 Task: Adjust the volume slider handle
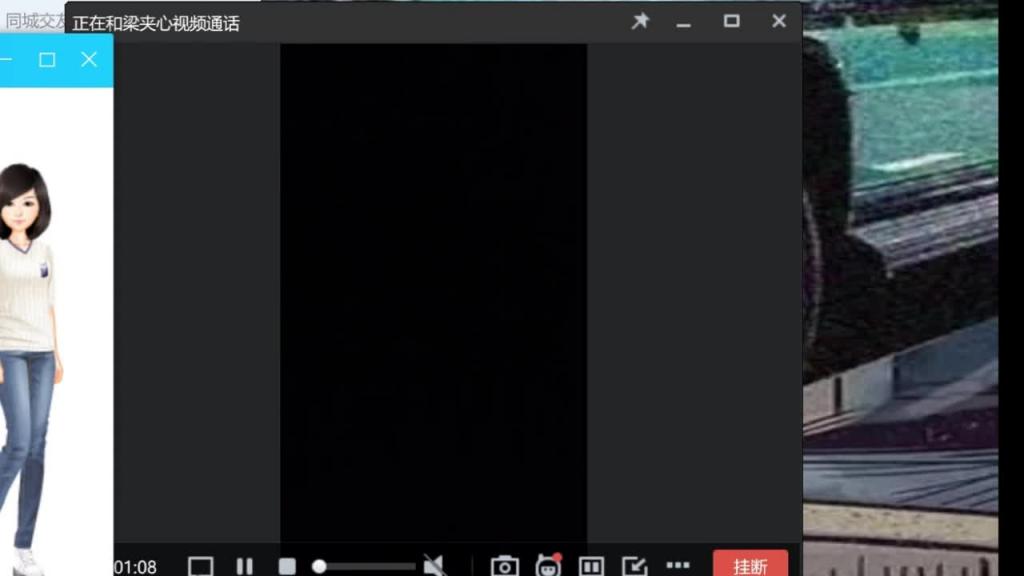coord(319,566)
